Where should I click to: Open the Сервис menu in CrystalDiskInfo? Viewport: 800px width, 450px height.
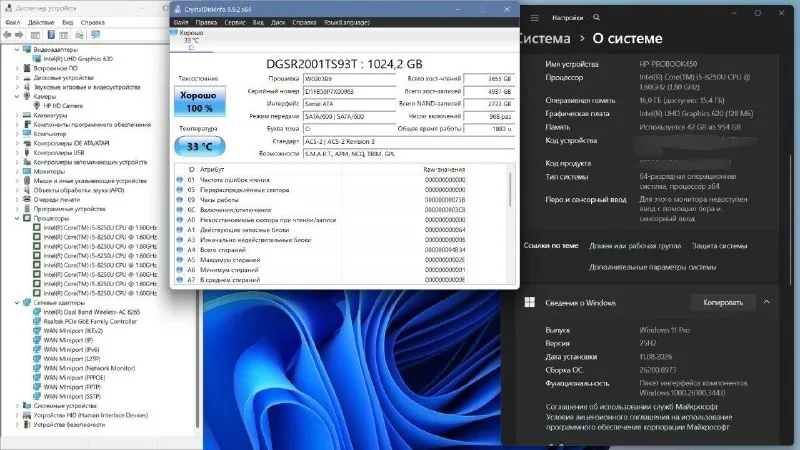[x=235, y=22]
